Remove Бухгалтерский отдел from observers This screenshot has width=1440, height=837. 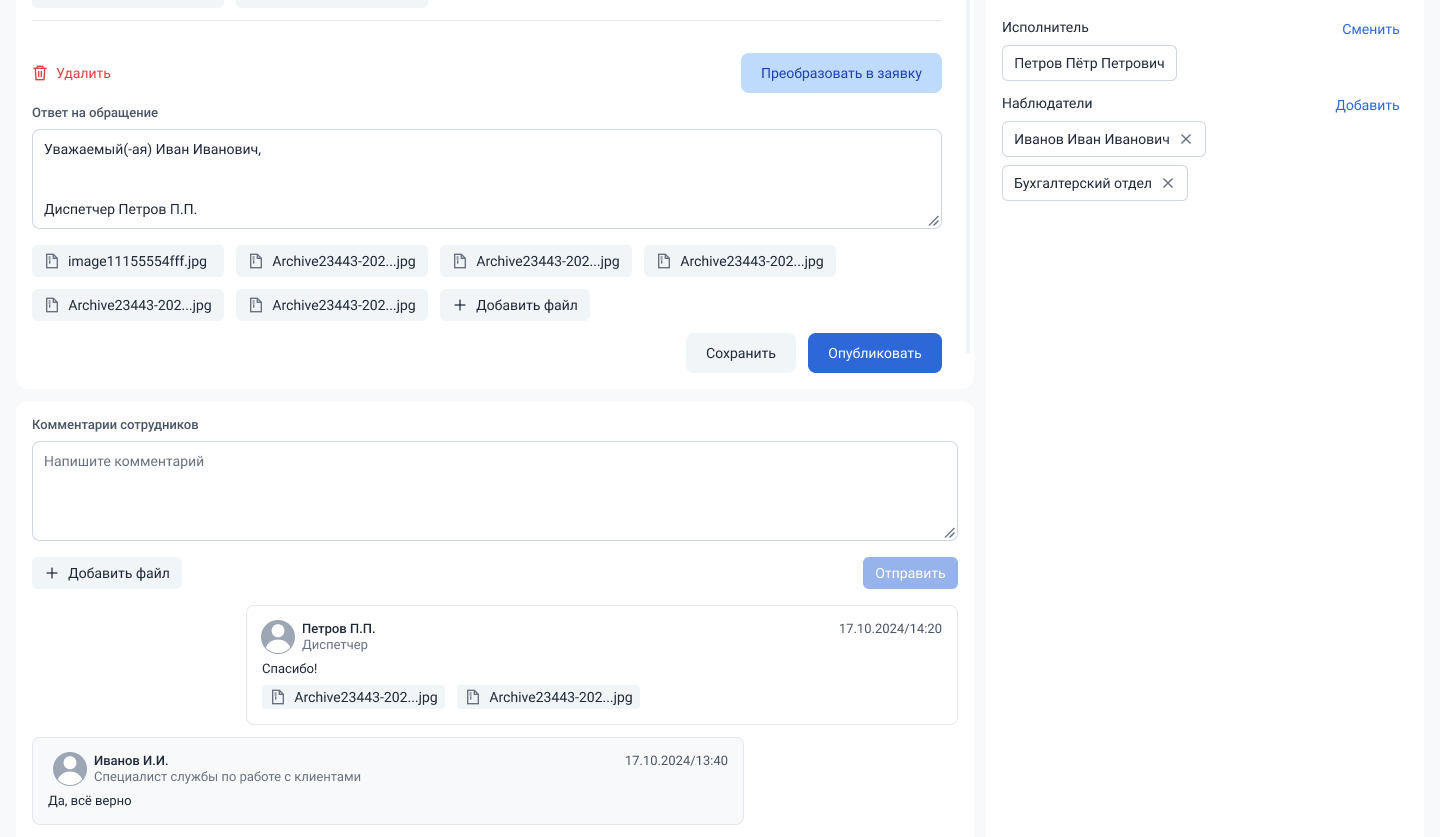click(1167, 183)
